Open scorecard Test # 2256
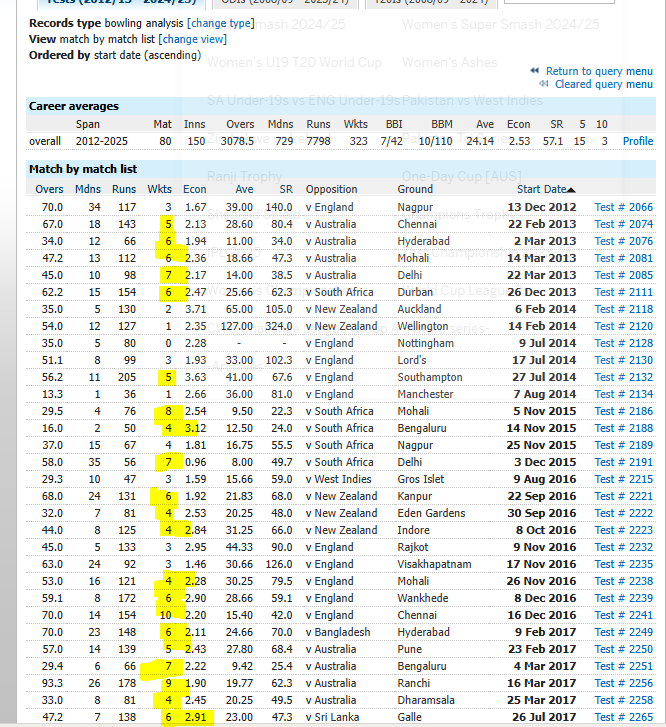 click(x=623, y=683)
